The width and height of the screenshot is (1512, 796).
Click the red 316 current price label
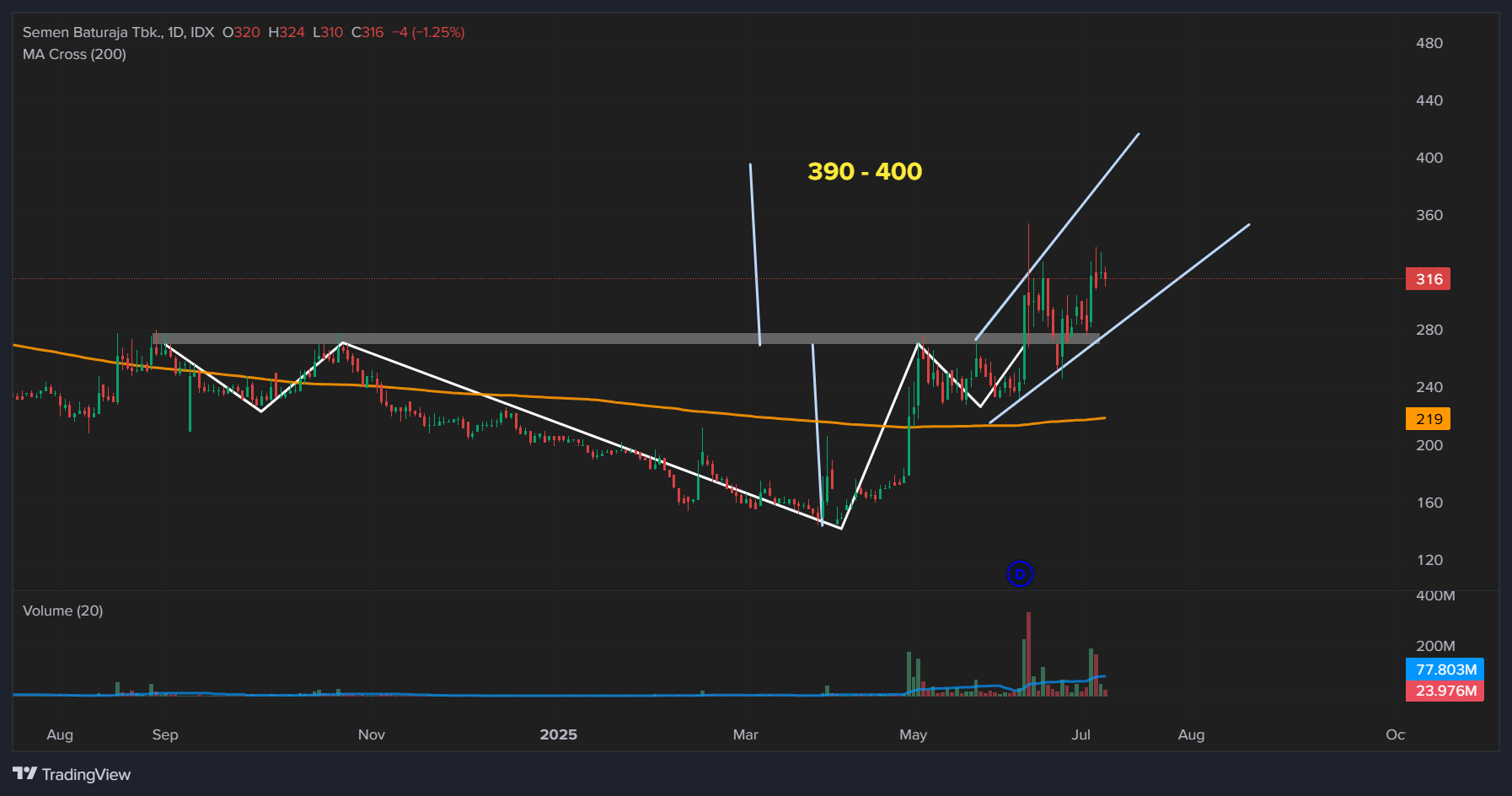[x=1429, y=279]
